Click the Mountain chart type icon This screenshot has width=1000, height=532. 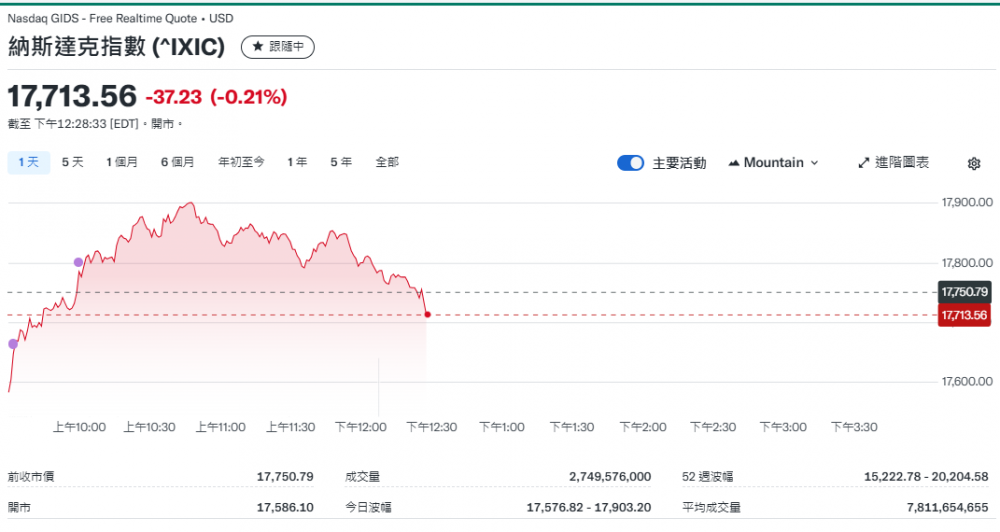[734, 163]
